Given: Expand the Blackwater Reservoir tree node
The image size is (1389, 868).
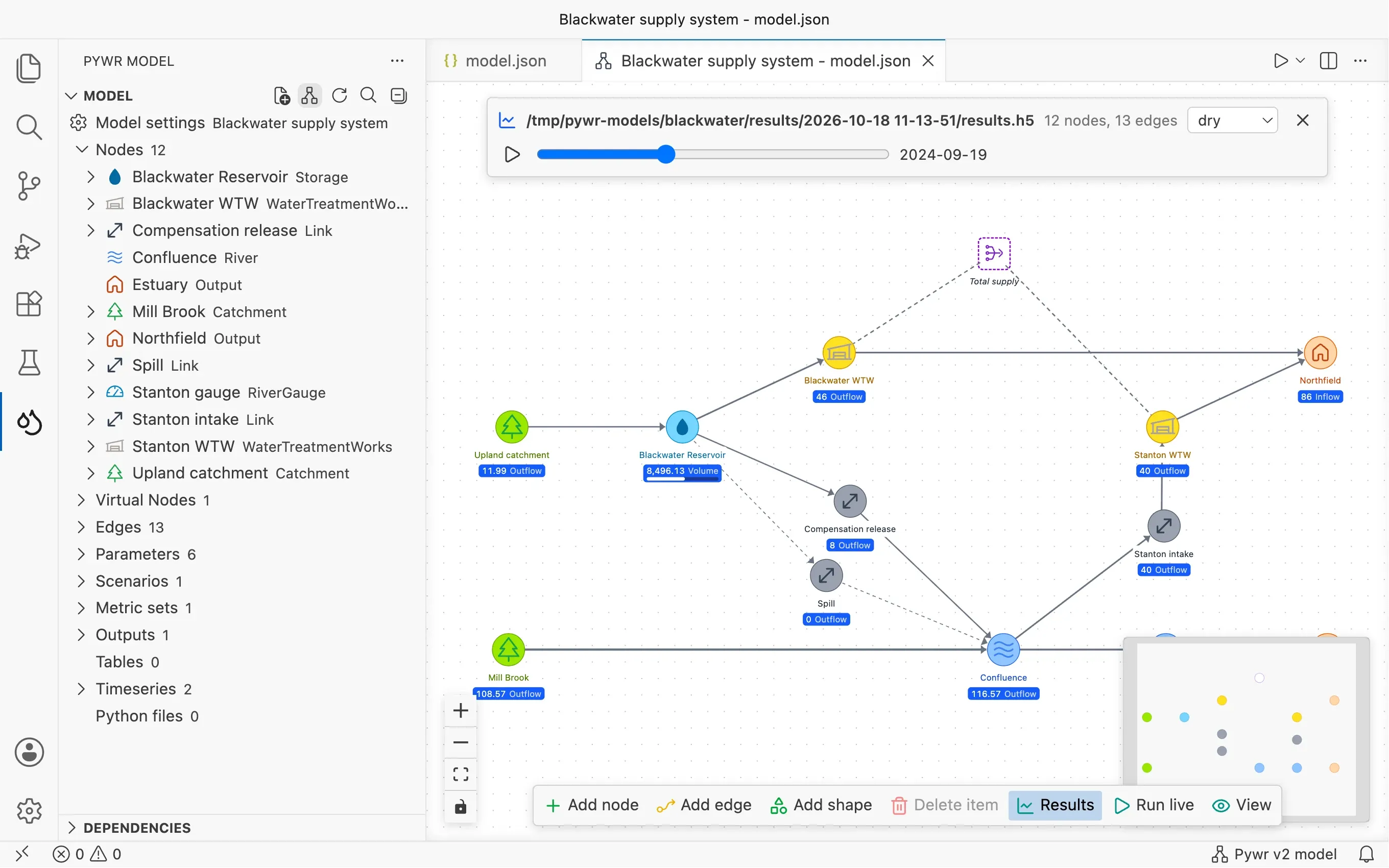Looking at the screenshot, I should pyautogui.click(x=91, y=177).
